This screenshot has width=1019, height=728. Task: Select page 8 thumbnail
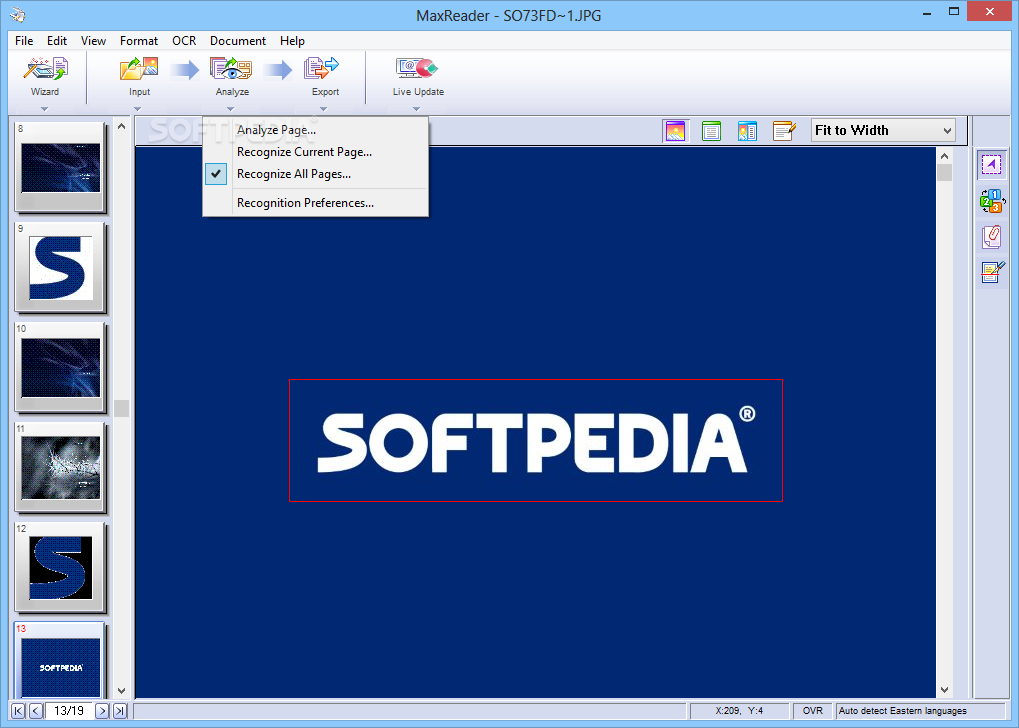tap(60, 168)
